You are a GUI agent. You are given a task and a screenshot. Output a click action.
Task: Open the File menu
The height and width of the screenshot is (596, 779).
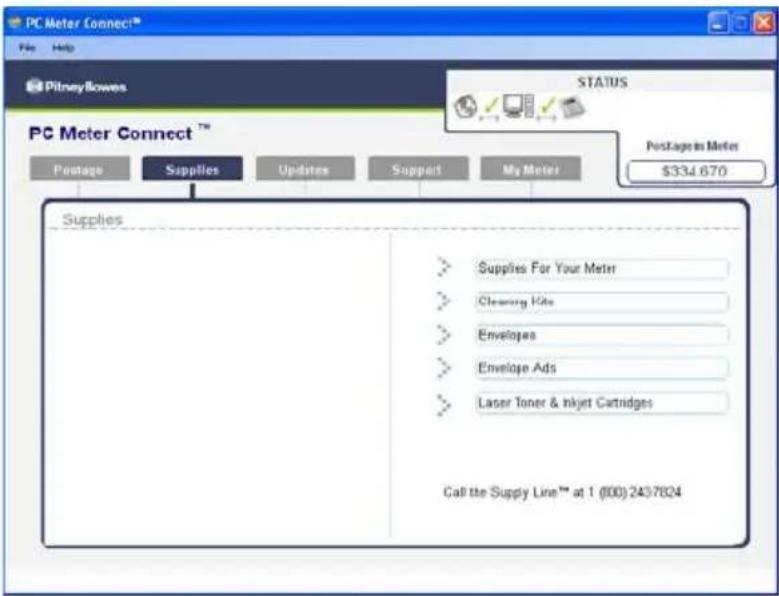pos(27,48)
